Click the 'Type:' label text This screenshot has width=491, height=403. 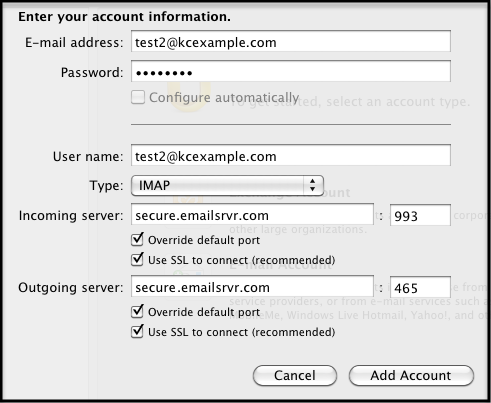106,185
